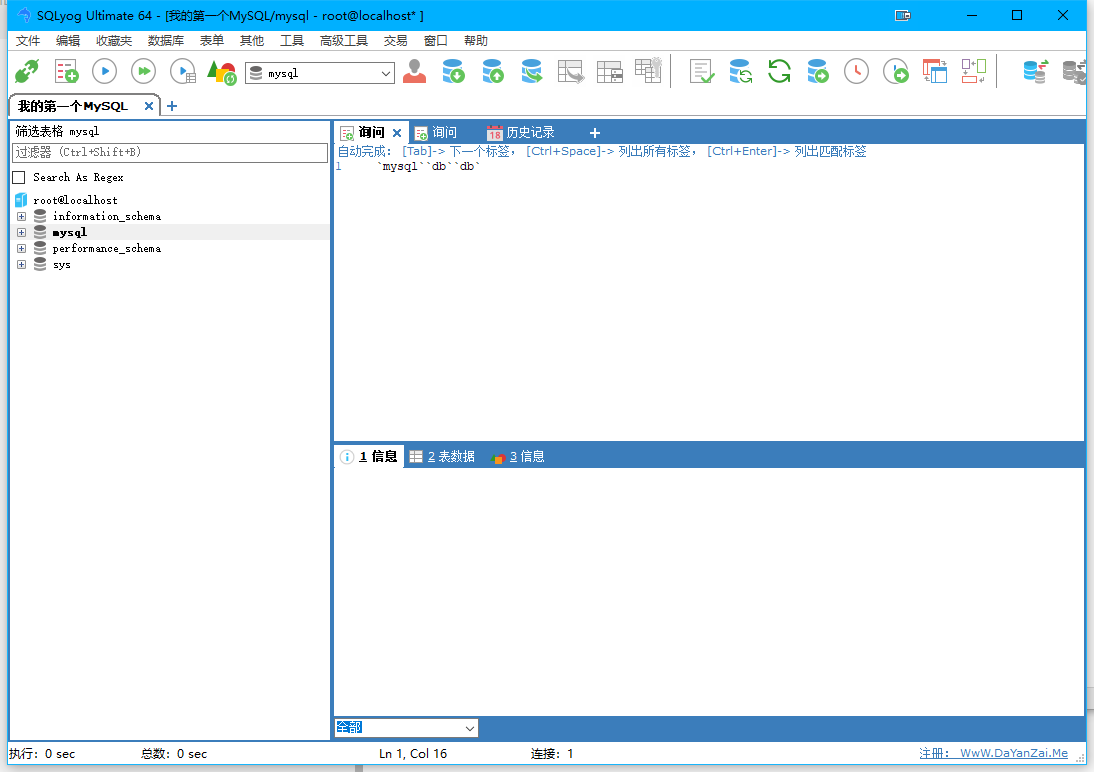The height and width of the screenshot is (772, 1094).
Task: Open the 数据库 menu
Action: [165, 40]
